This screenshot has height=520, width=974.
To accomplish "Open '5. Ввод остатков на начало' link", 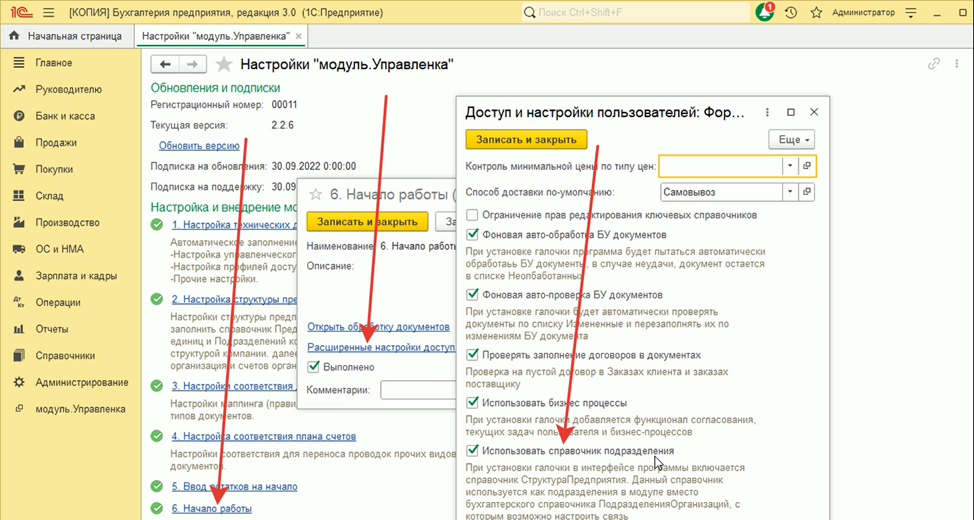I will [235, 486].
